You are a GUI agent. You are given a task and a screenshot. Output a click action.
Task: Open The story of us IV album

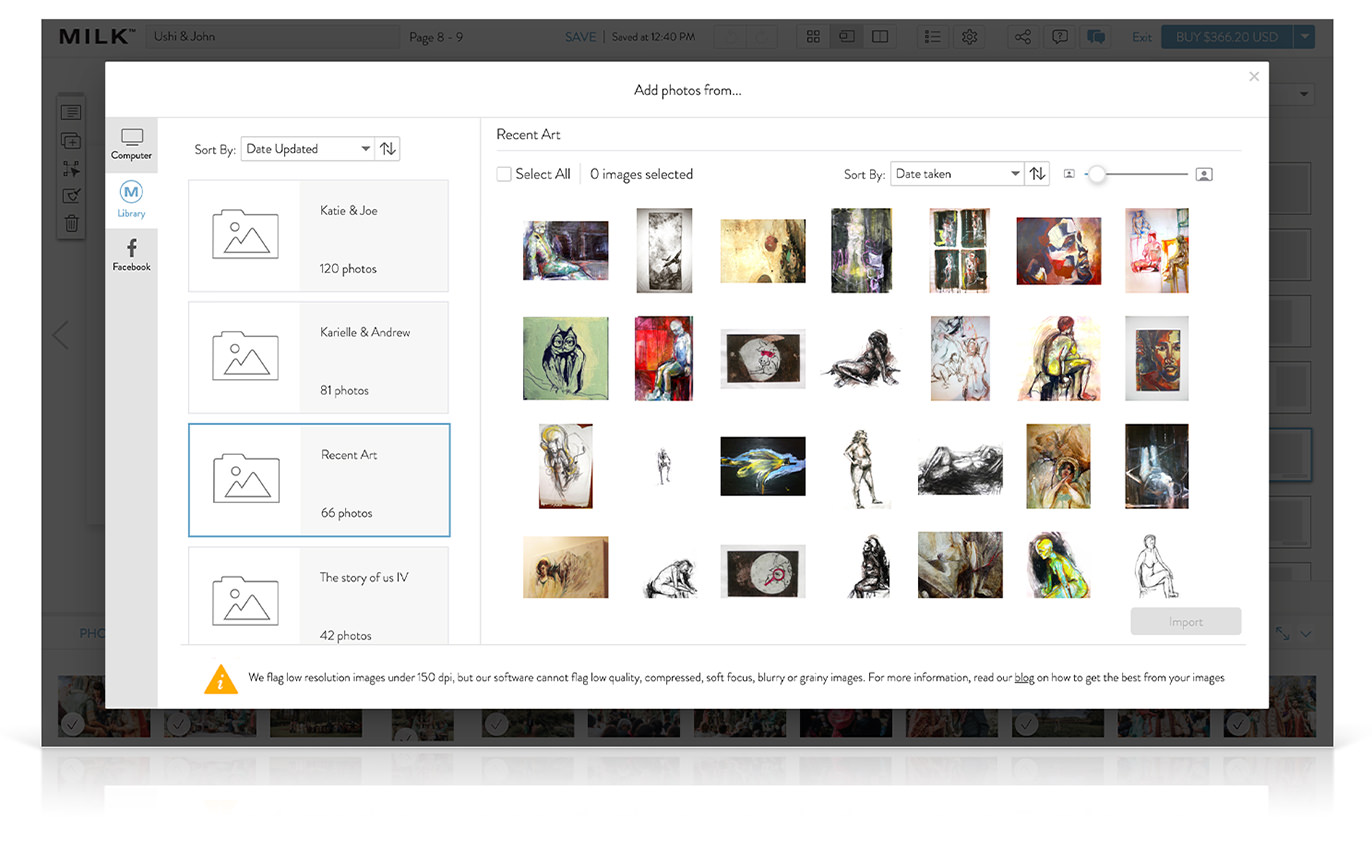point(318,595)
